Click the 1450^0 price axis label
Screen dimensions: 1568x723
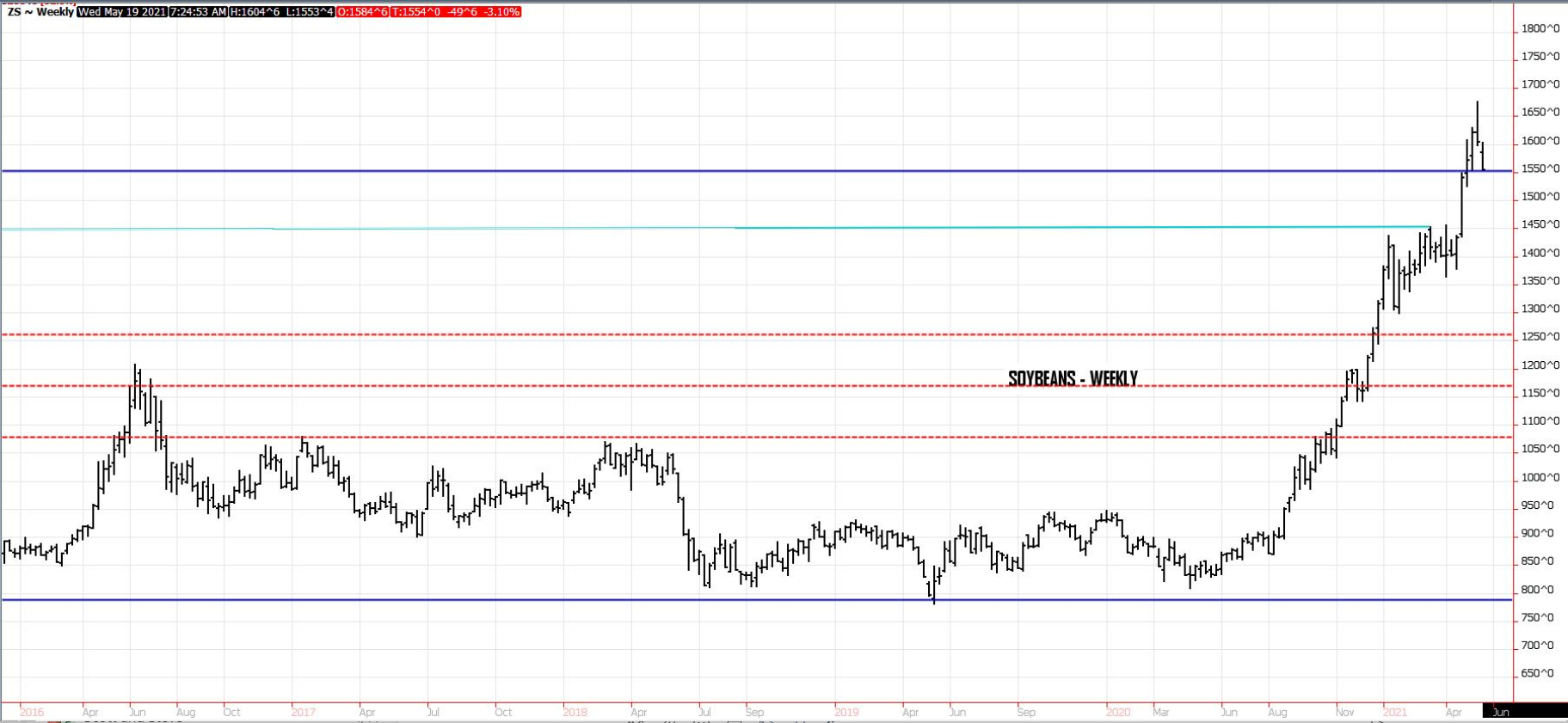pyautogui.click(x=1540, y=224)
